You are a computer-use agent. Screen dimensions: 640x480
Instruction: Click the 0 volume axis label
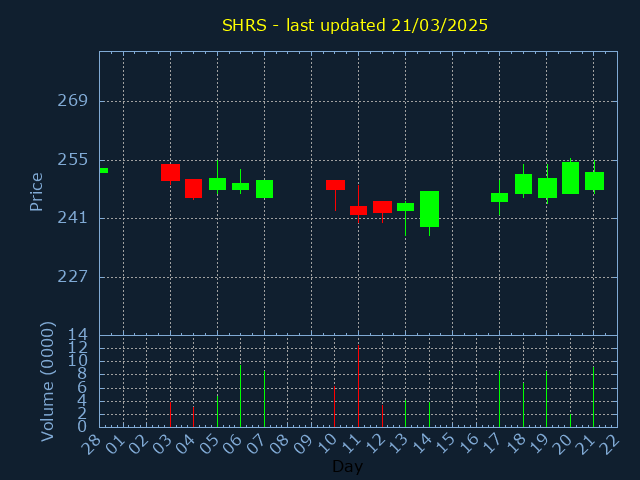tap(82, 427)
